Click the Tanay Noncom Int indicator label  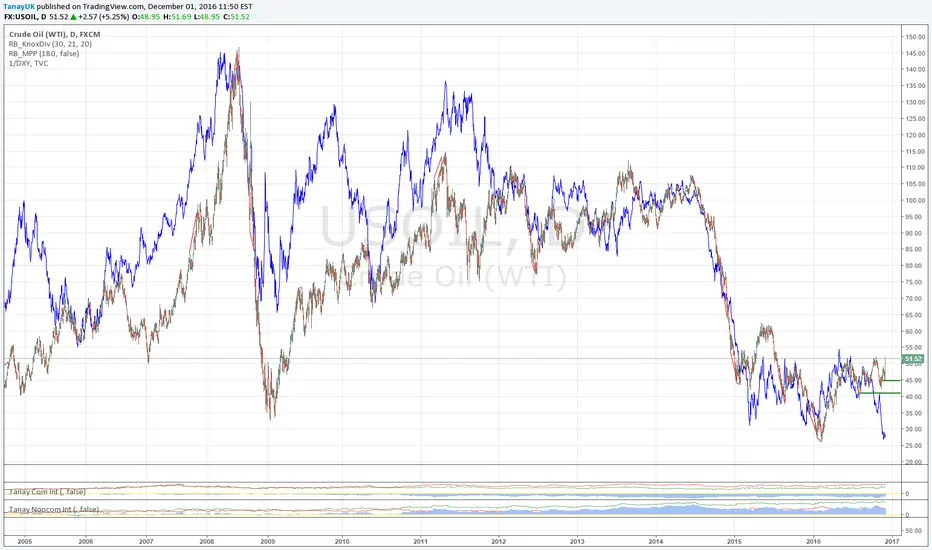coord(54,510)
